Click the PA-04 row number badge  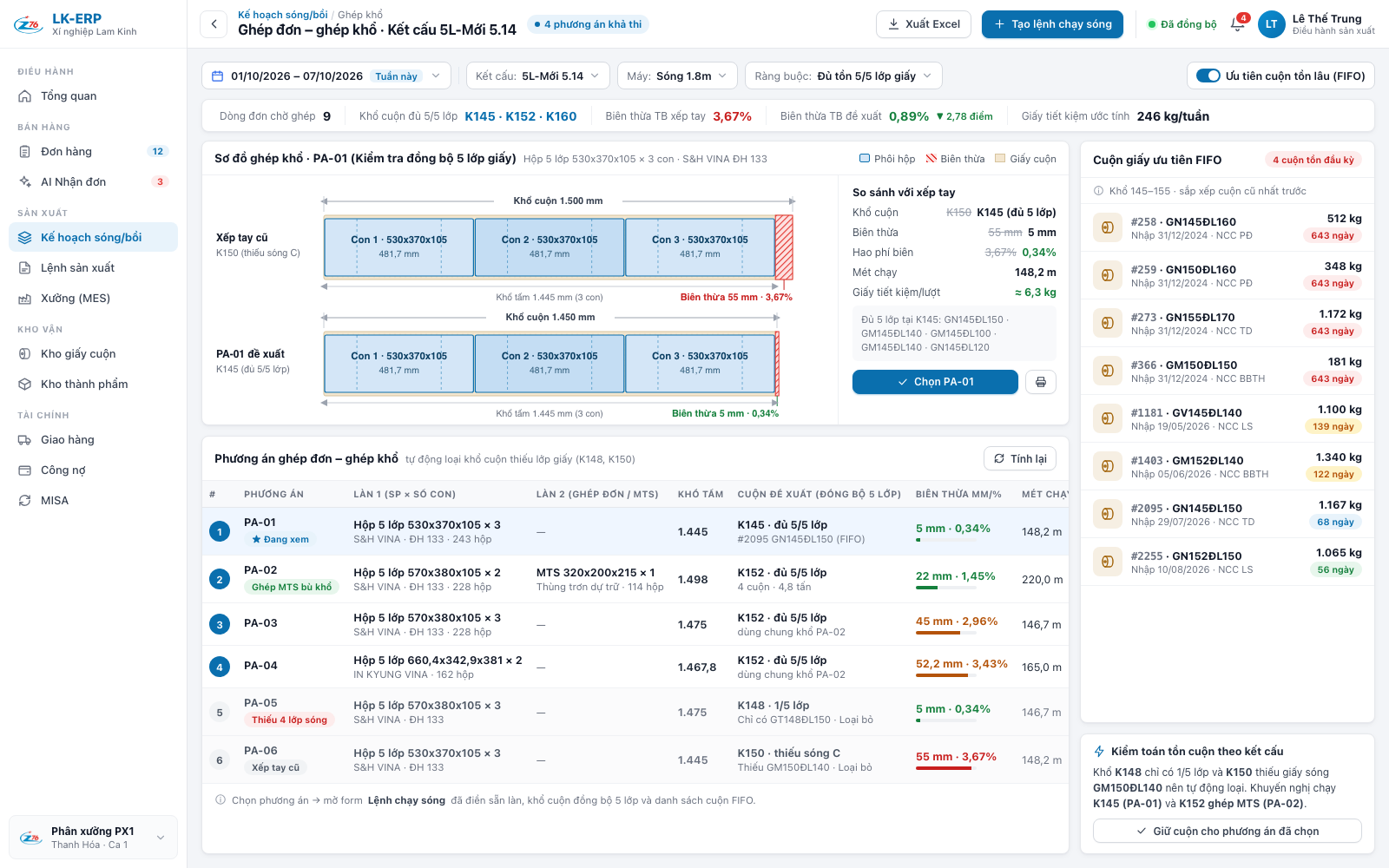point(220,667)
